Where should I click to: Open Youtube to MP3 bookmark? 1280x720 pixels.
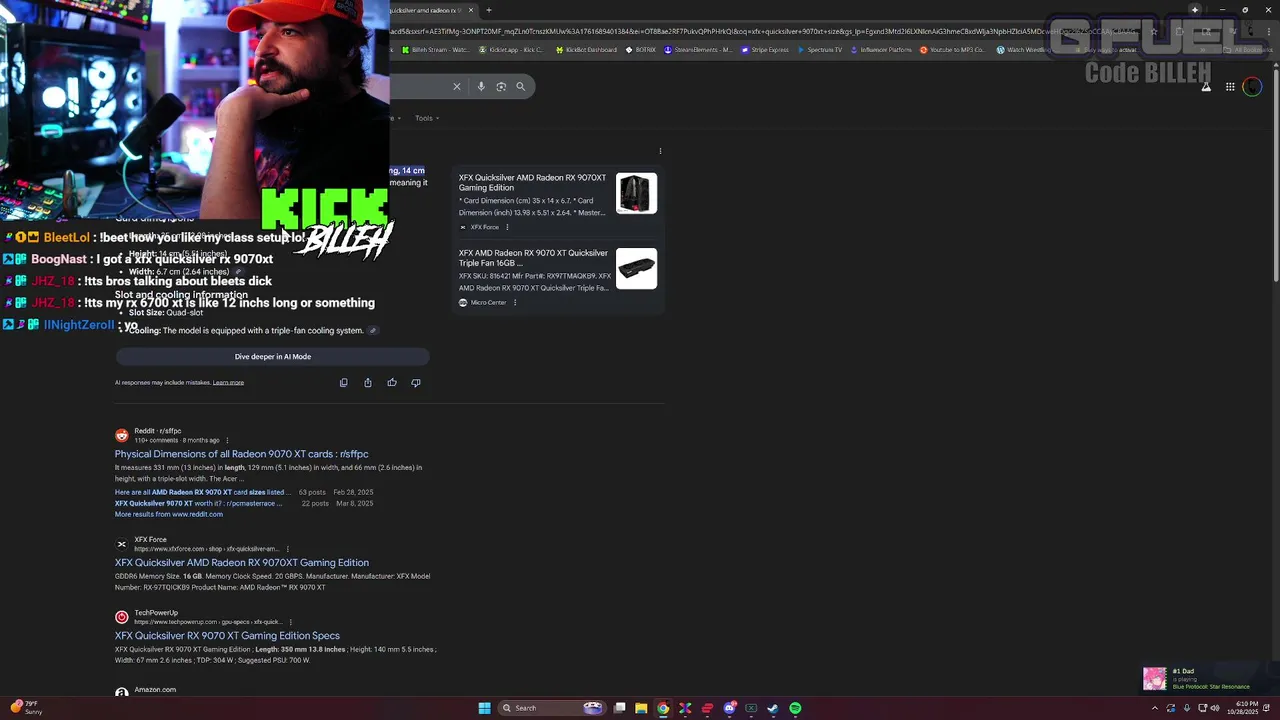point(952,49)
